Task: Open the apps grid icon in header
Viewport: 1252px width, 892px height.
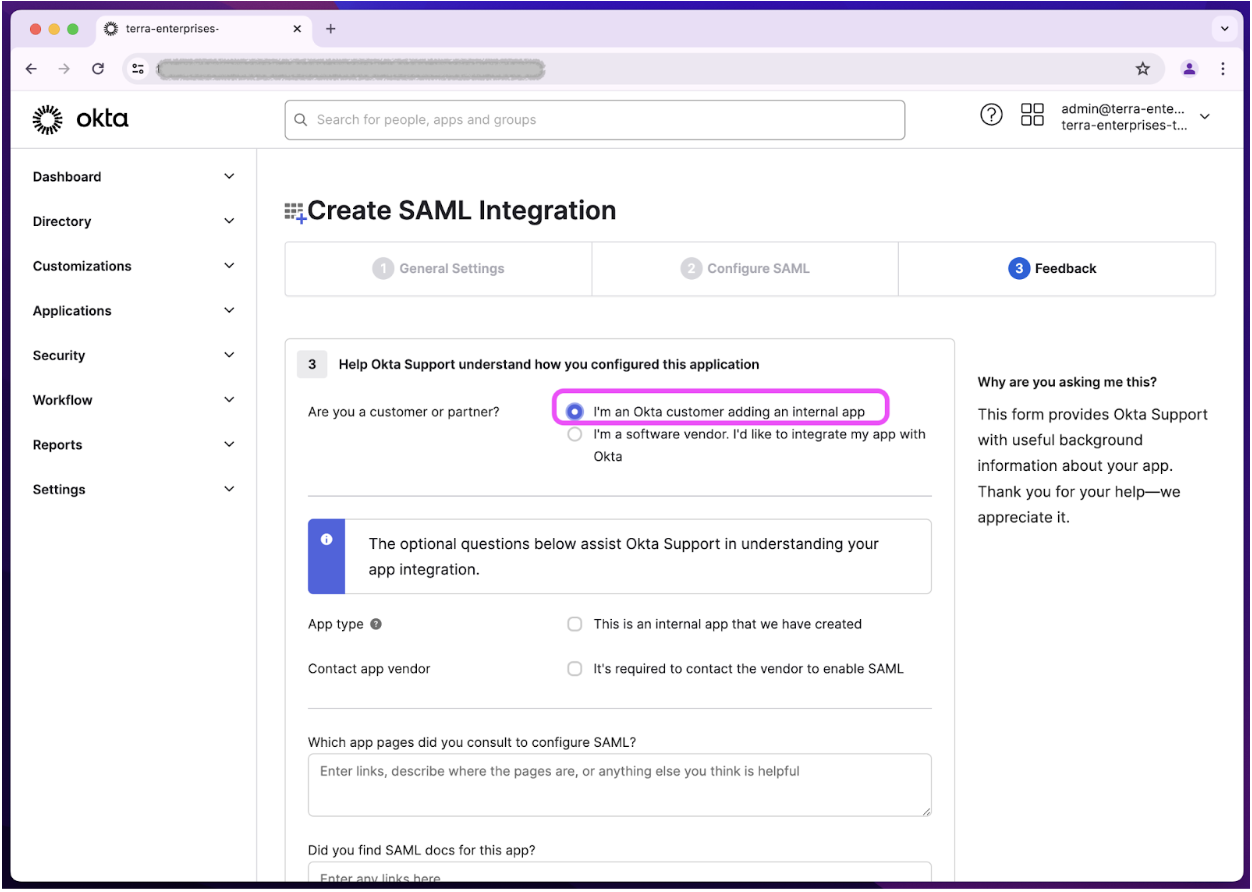Action: coord(1032,114)
